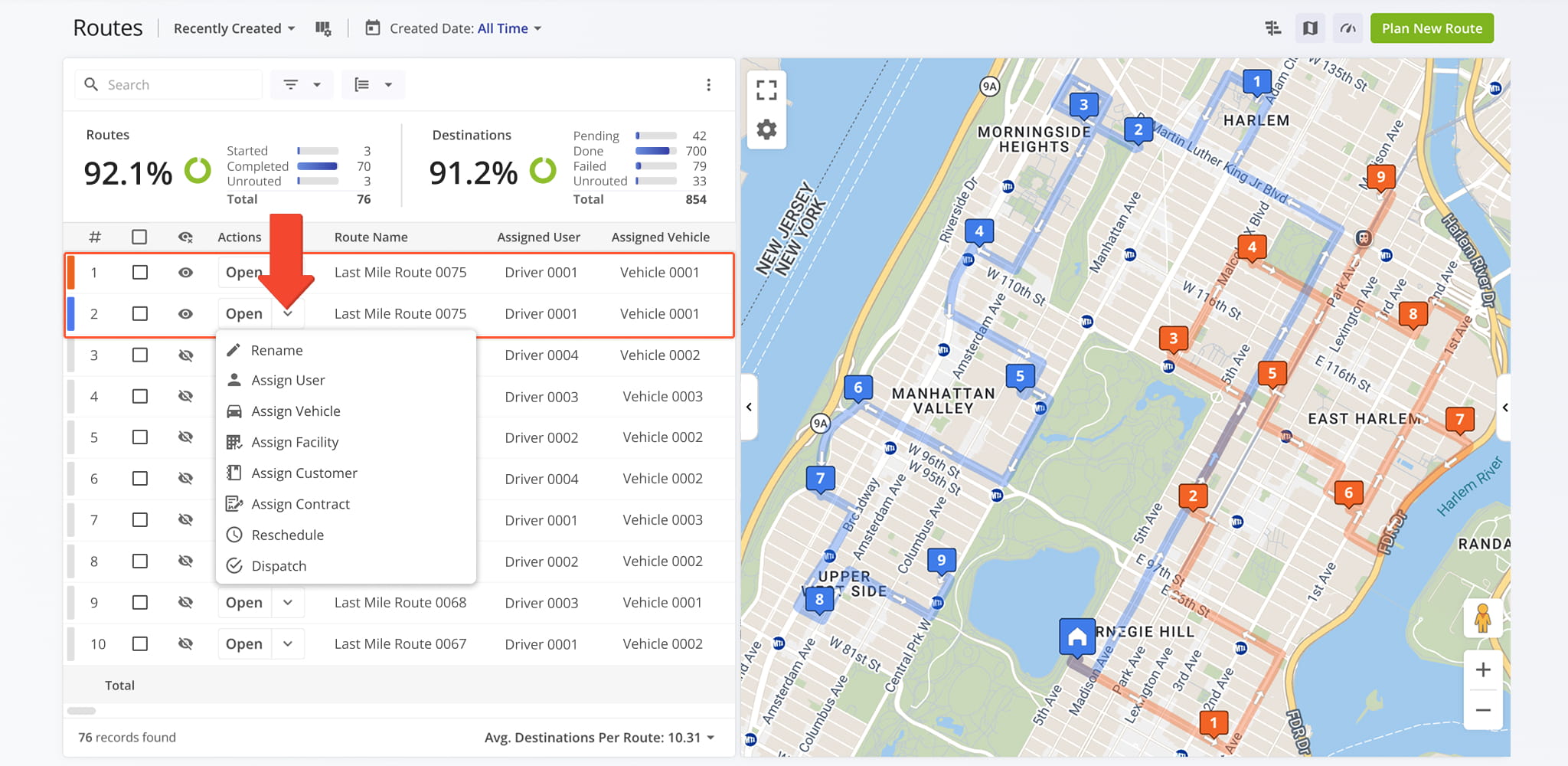The width and height of the screenshot is (1568, 766).
Task: Click the Completed routes progress bar
Action: click(x=317, y=166)
